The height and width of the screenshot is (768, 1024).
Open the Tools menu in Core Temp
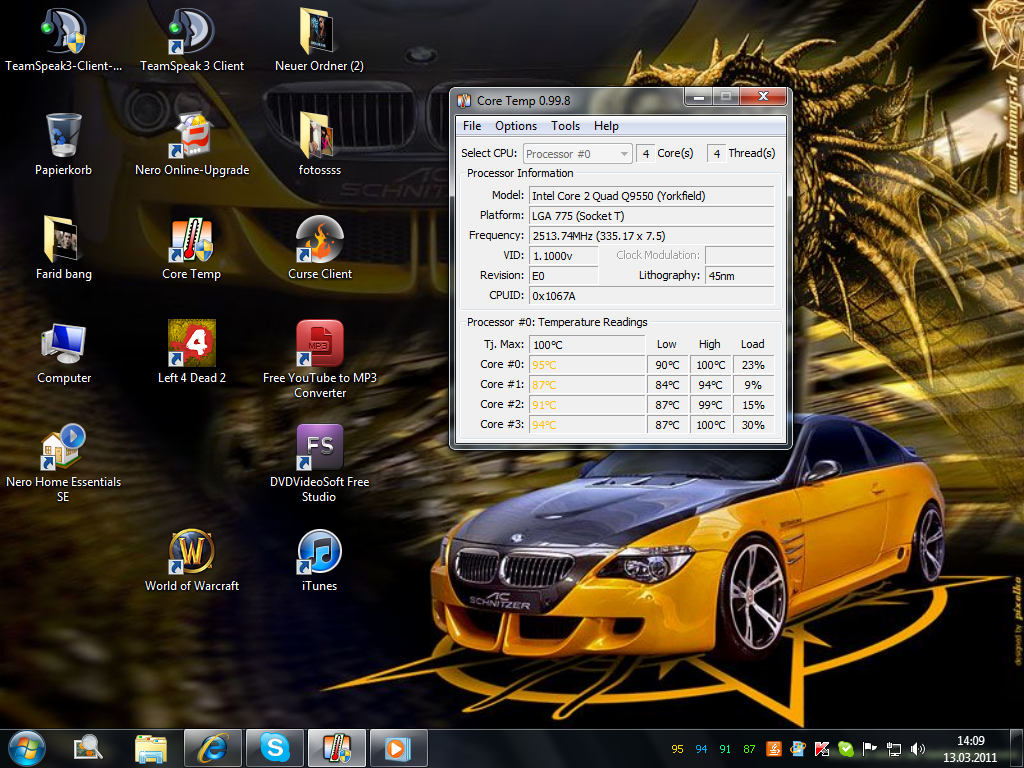point(566,126)
